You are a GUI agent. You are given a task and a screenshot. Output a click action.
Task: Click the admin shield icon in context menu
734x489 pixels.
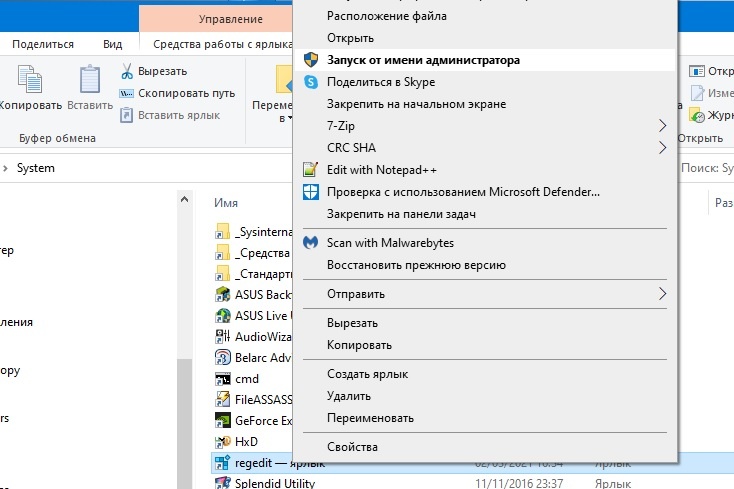pyautogui.click(x=311, y=60)
